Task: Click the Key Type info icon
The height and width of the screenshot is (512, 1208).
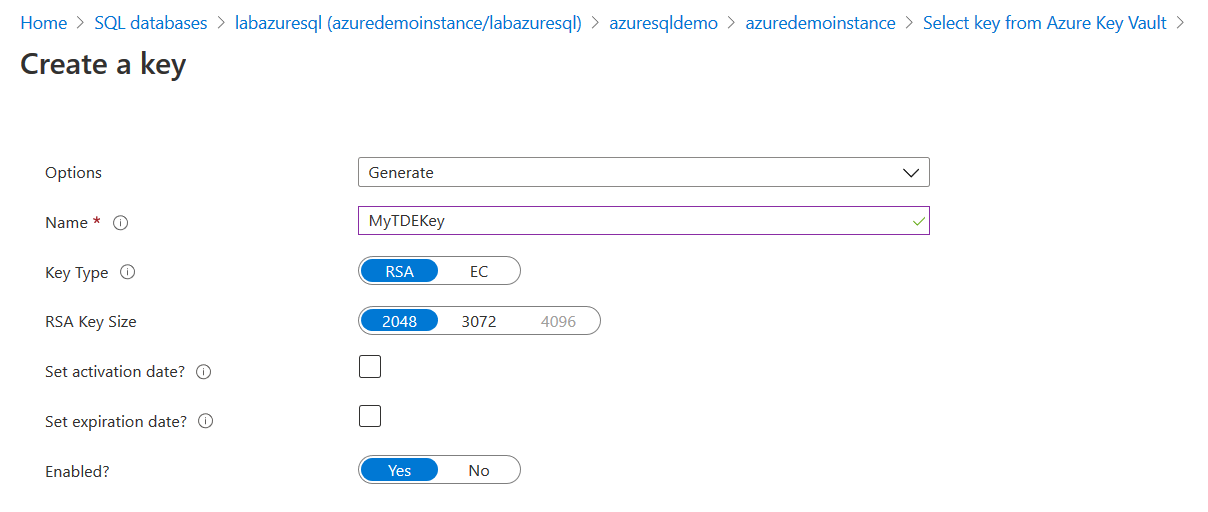Action: (x=128, y=272)
